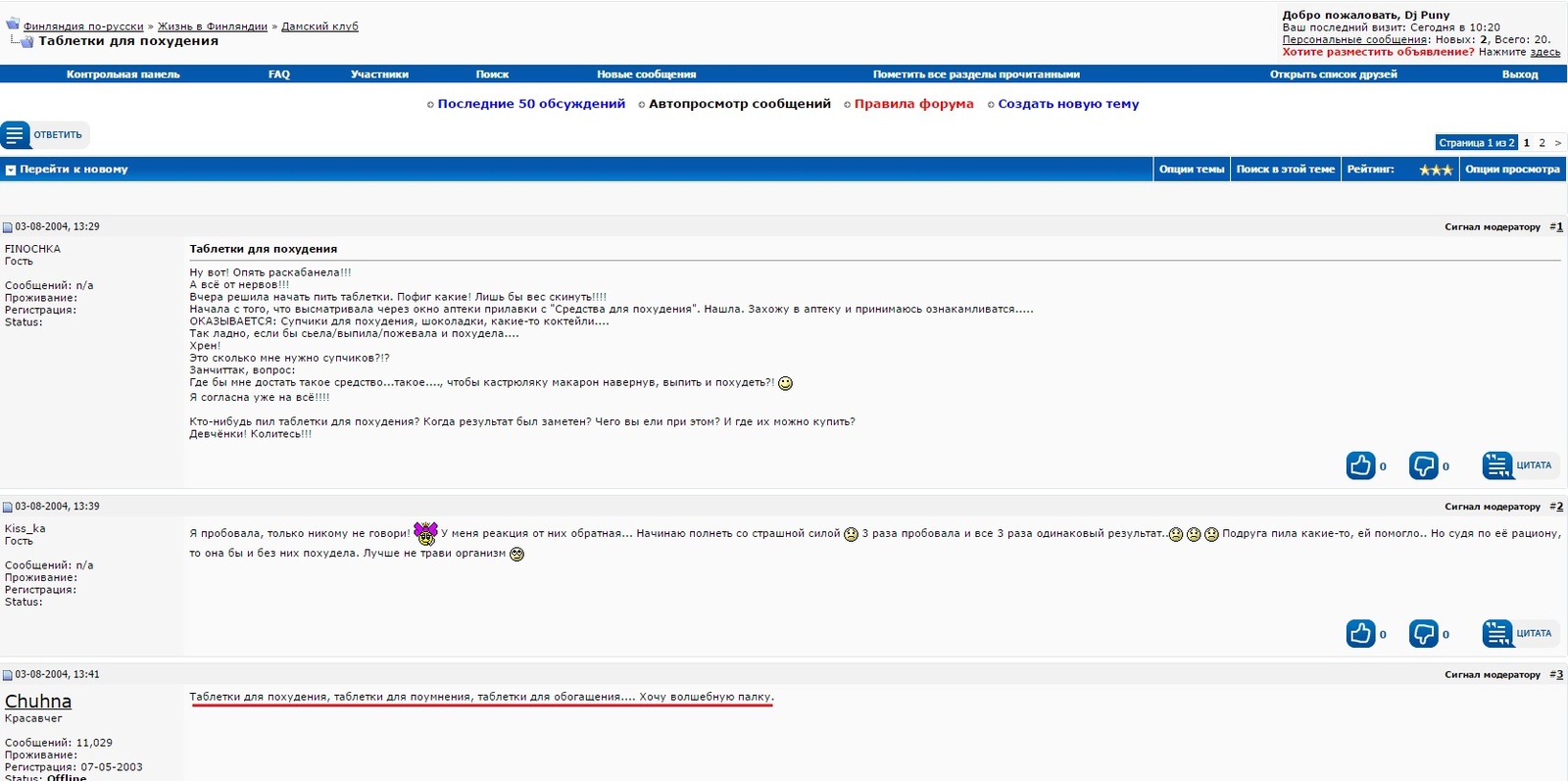Click the здесь advertisement link
This screenshot has height=781, width=1568.
(1545, 52)
